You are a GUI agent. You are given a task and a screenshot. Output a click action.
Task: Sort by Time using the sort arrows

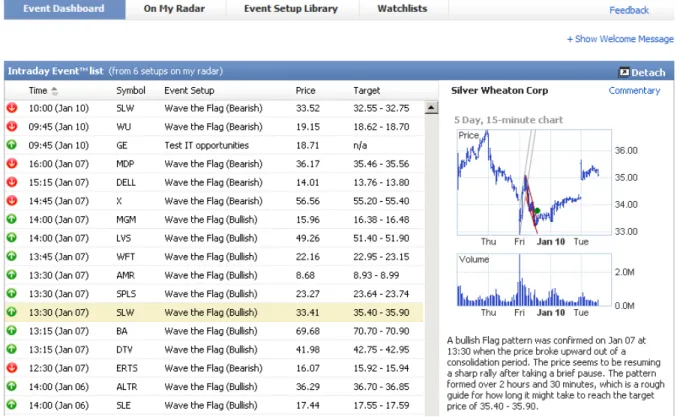tap(54, 91)
